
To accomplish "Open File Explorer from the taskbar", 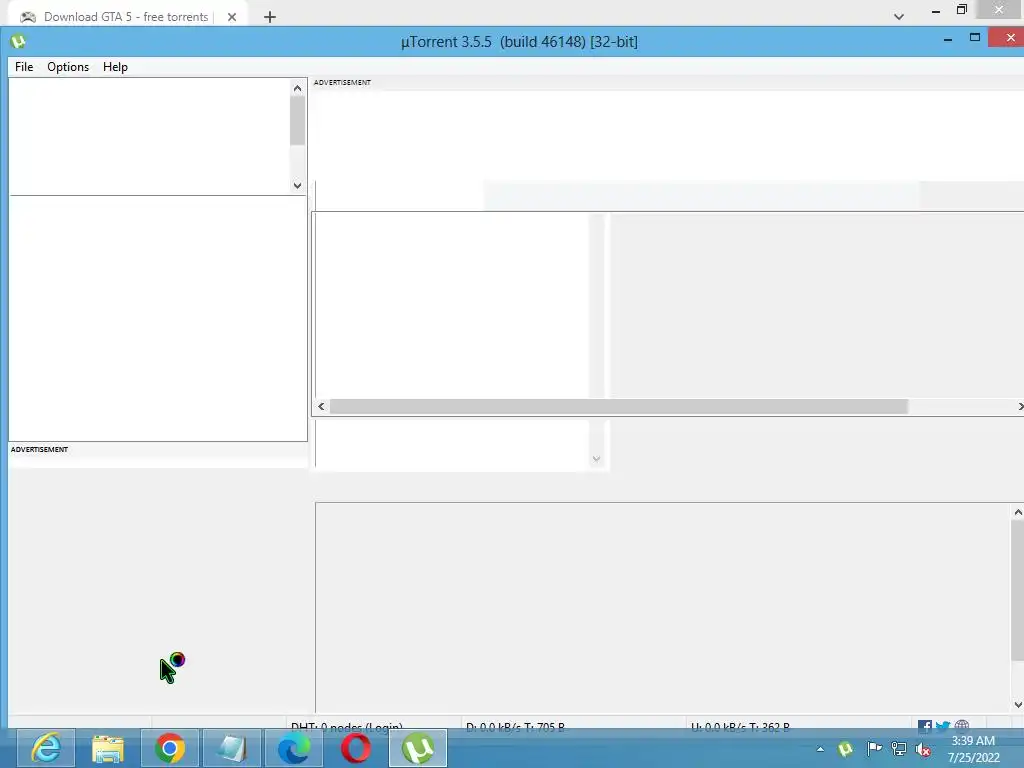I will point(108,748).
